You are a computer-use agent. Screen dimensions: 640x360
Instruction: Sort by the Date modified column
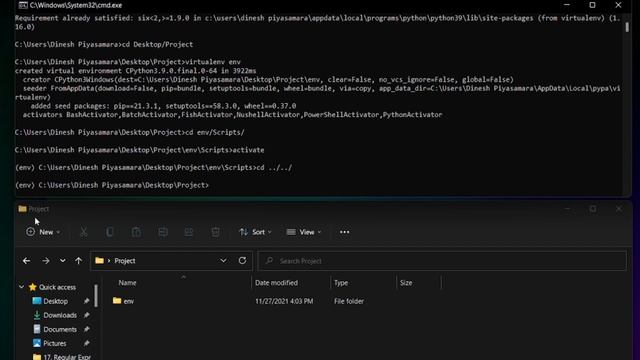276,282
